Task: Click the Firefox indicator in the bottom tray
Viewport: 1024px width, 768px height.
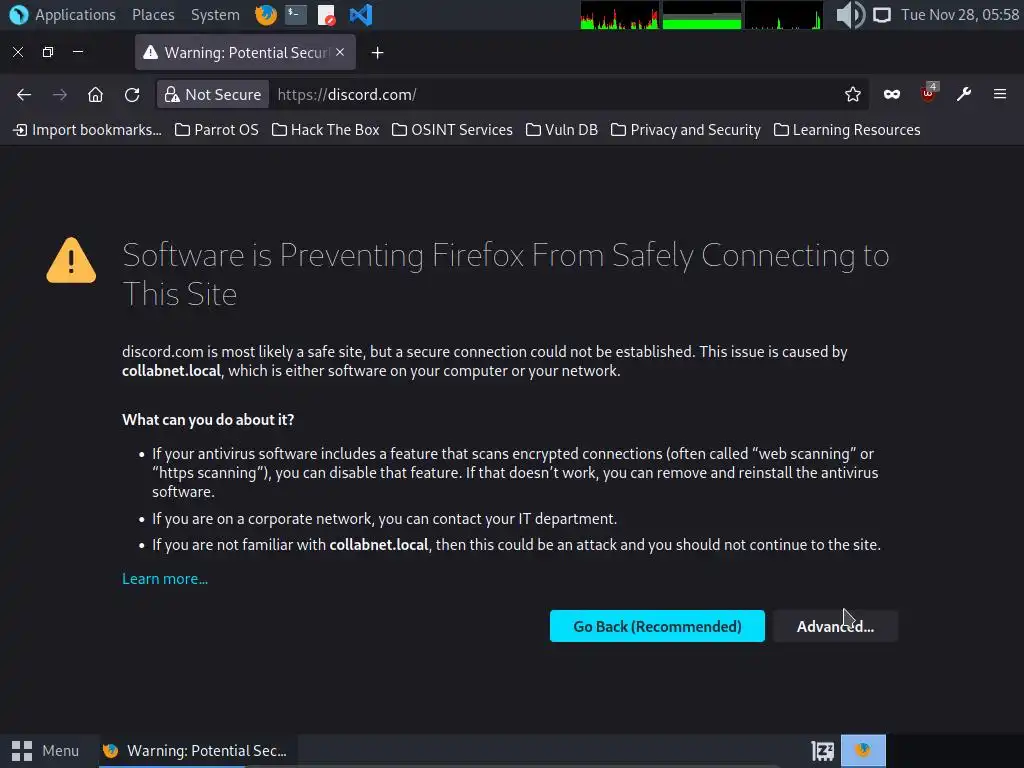Action: tap(863, 750)
